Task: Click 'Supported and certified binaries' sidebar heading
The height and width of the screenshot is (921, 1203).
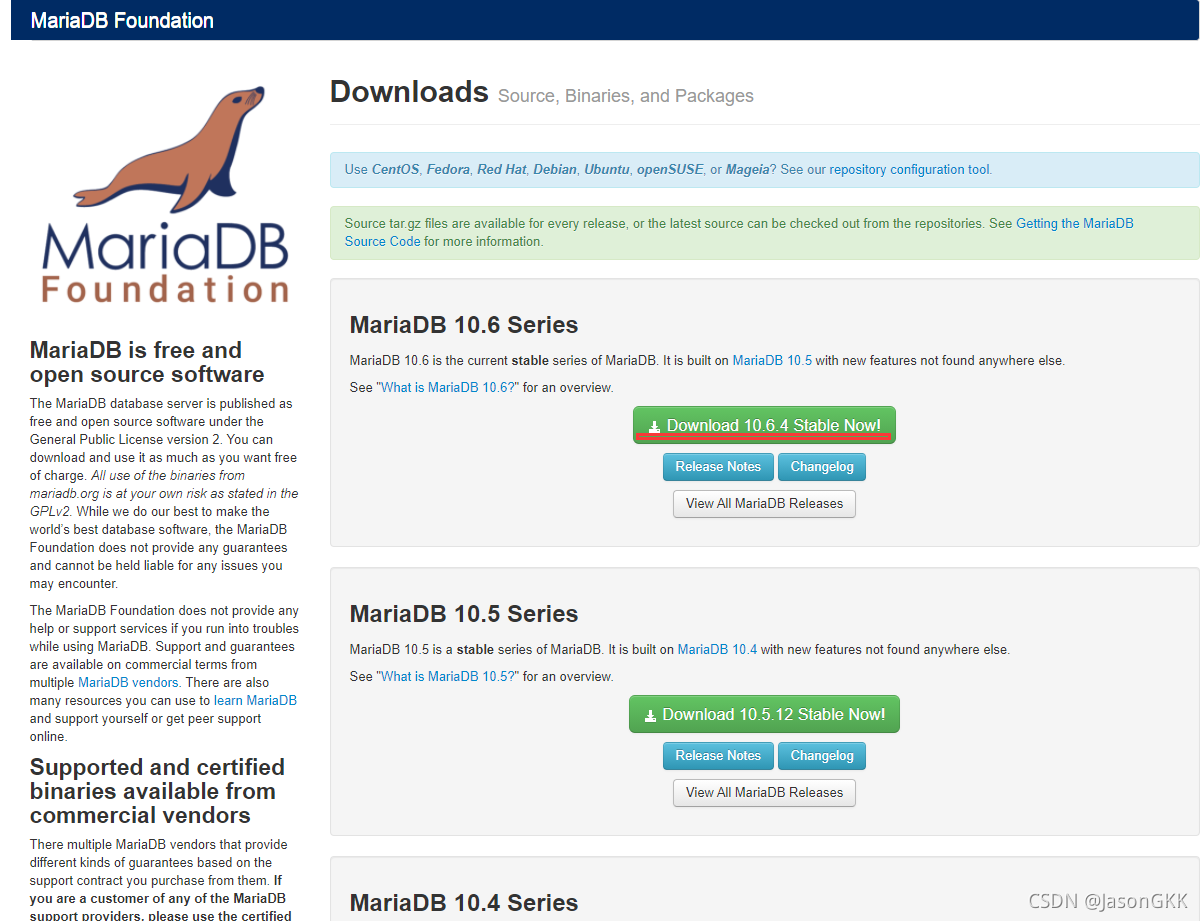Action: pos(157,791)
